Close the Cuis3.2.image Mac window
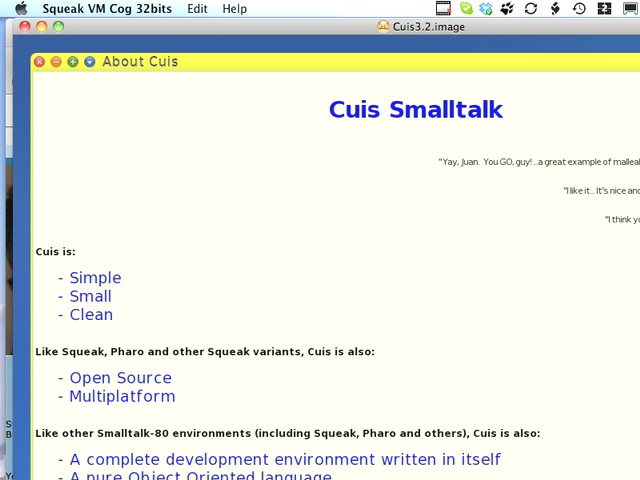640x480 pixels. click(x=25, y=27)
